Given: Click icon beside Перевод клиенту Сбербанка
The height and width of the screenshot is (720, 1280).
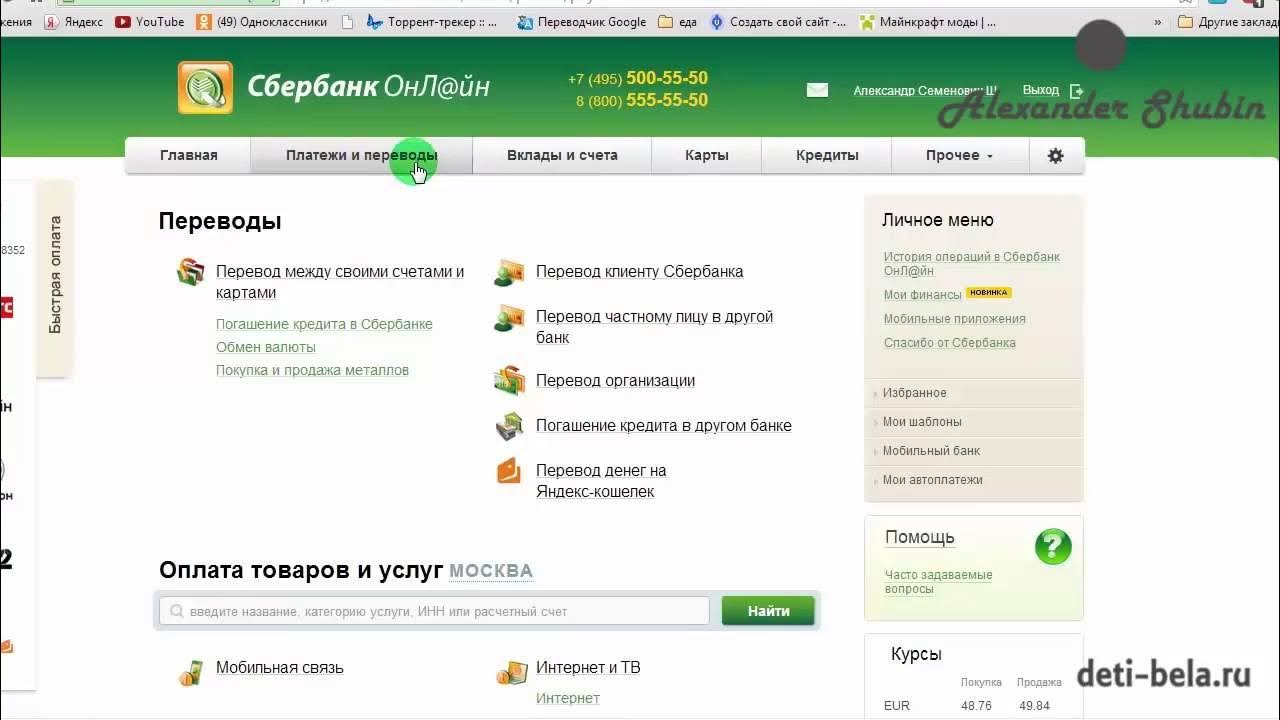Looking at the screenshot, I should [509, 273].
